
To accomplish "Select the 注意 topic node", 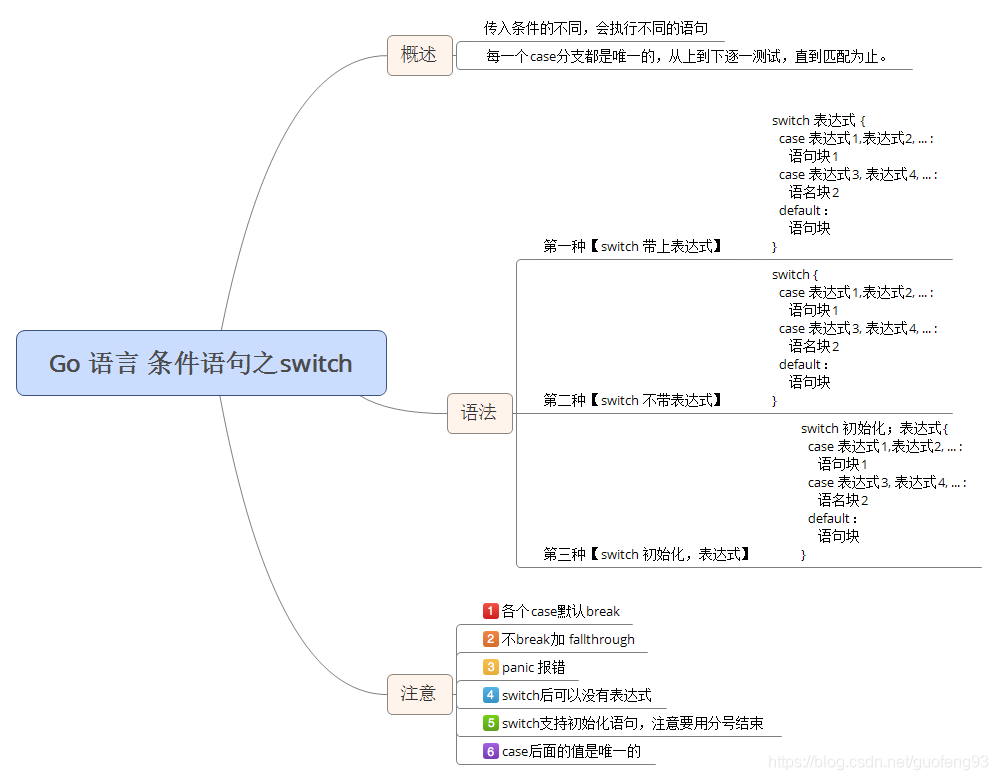I will coord(420,694).
